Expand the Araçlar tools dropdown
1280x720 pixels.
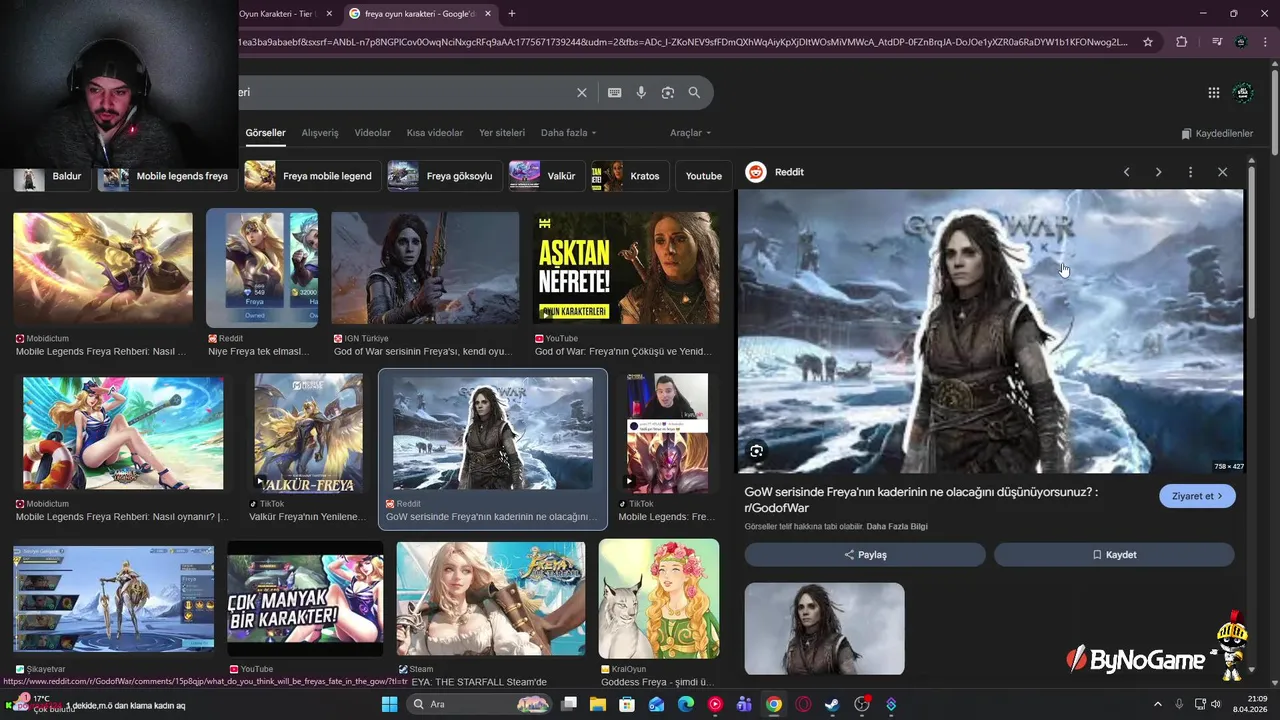coord(690,133)
